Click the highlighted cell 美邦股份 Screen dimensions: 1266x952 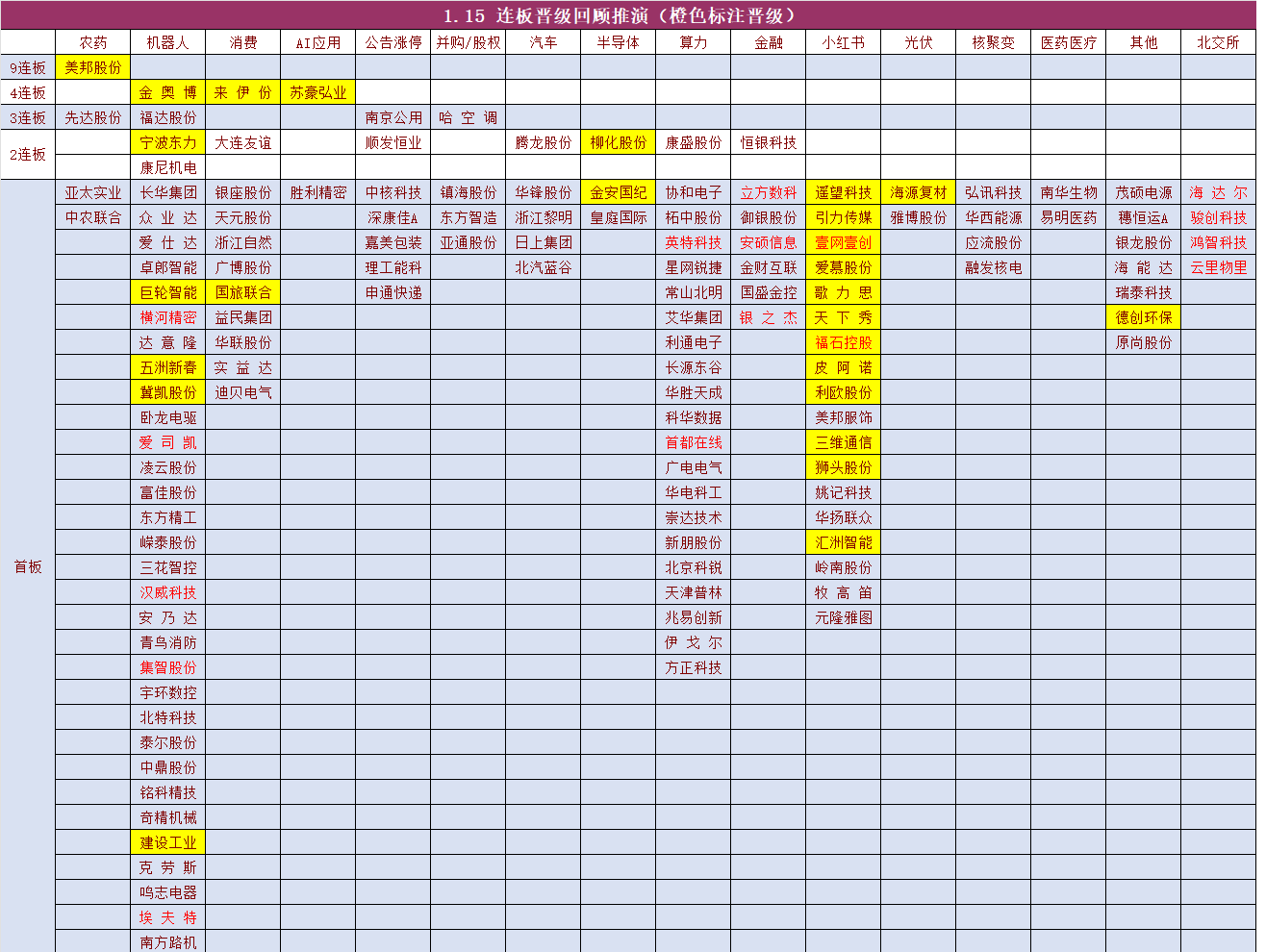tap(93, 67)
